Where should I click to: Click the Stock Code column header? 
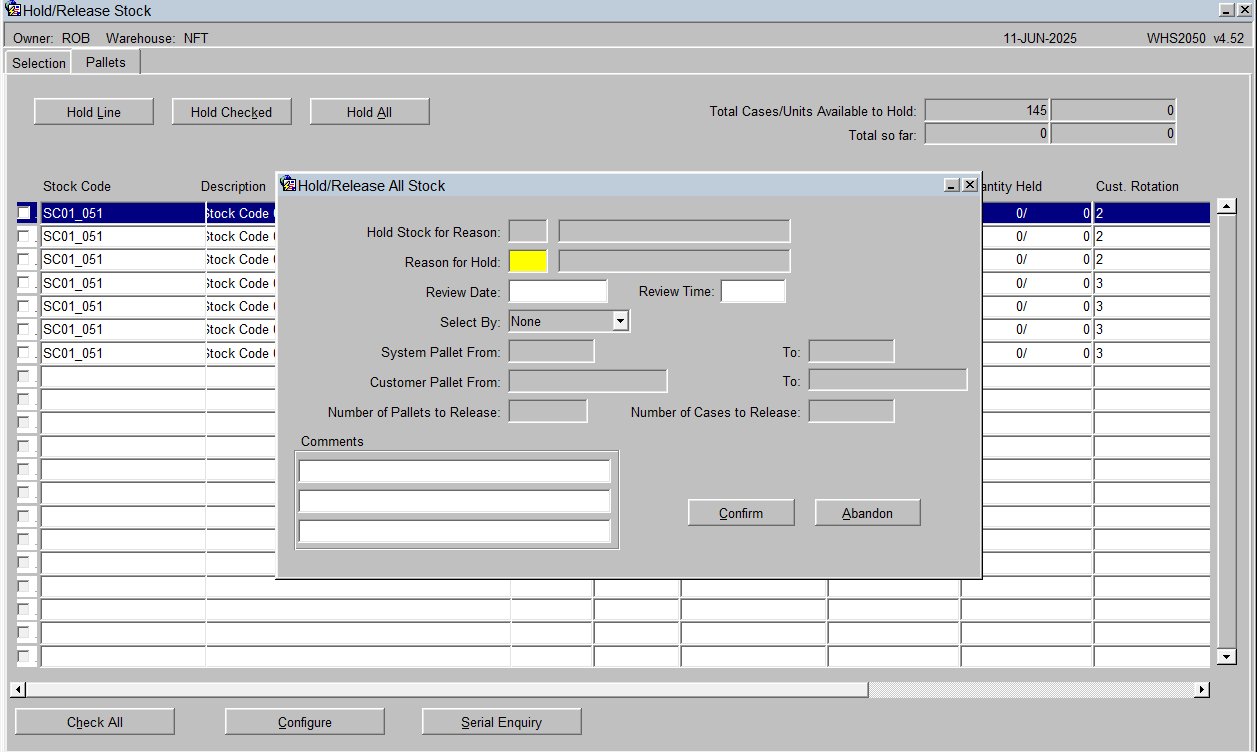[x=77, y=186]
